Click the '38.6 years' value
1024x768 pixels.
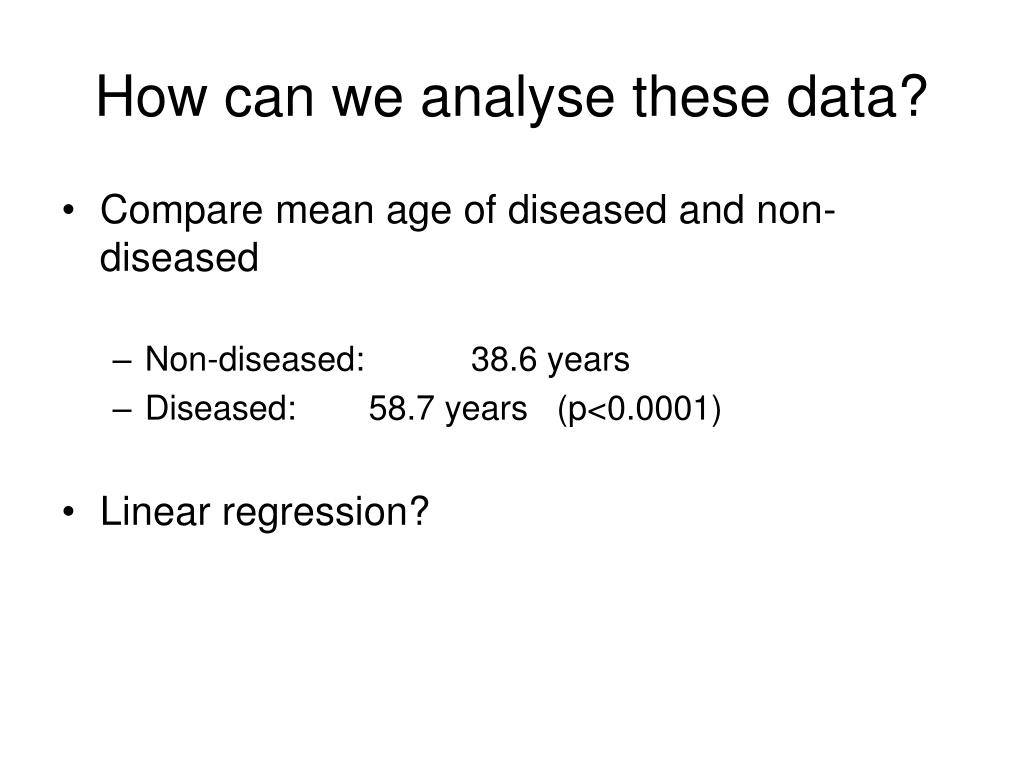551,360
